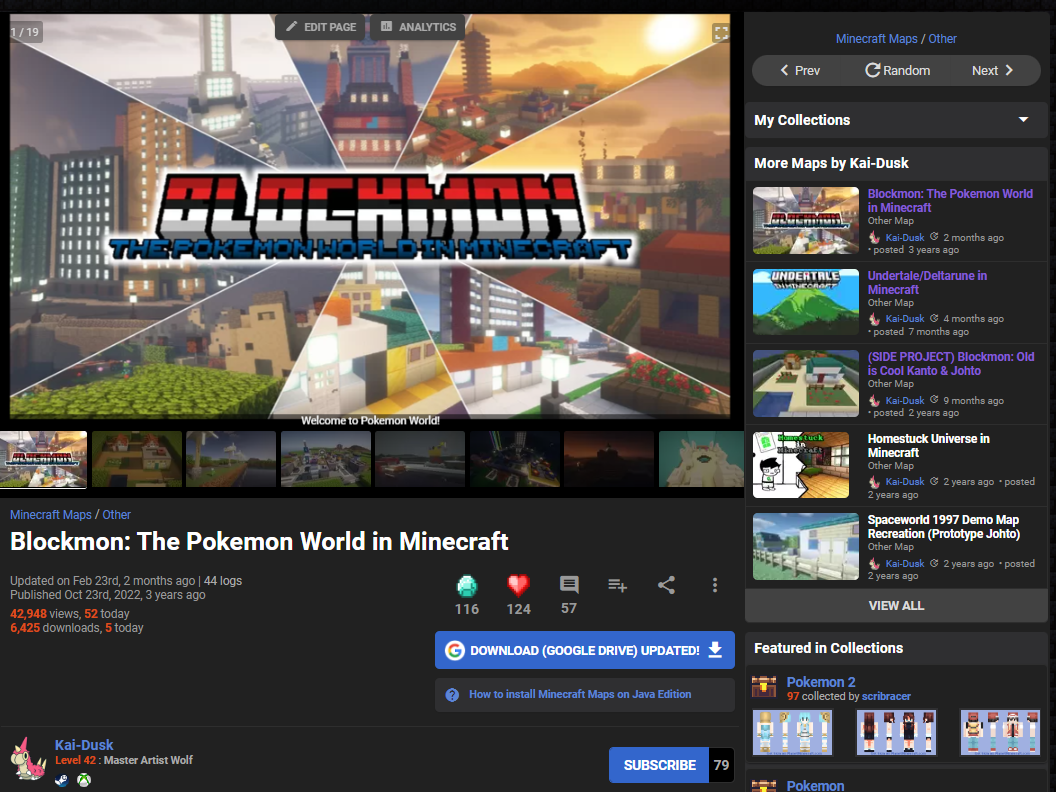This screenshot has height=792, width=1056.
Task: Click Download (Google Drive) Updated button
Action: click(584, 650)
